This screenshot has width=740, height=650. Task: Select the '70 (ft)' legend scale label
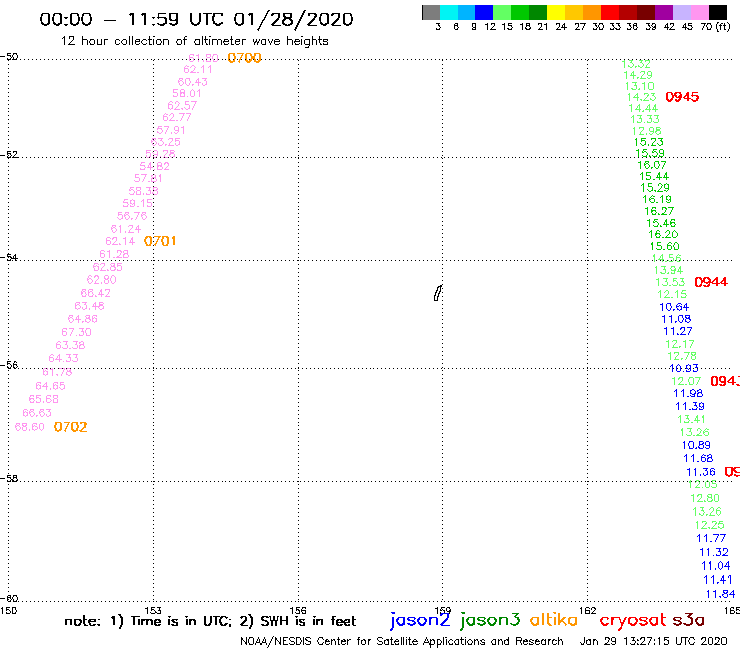715,27
